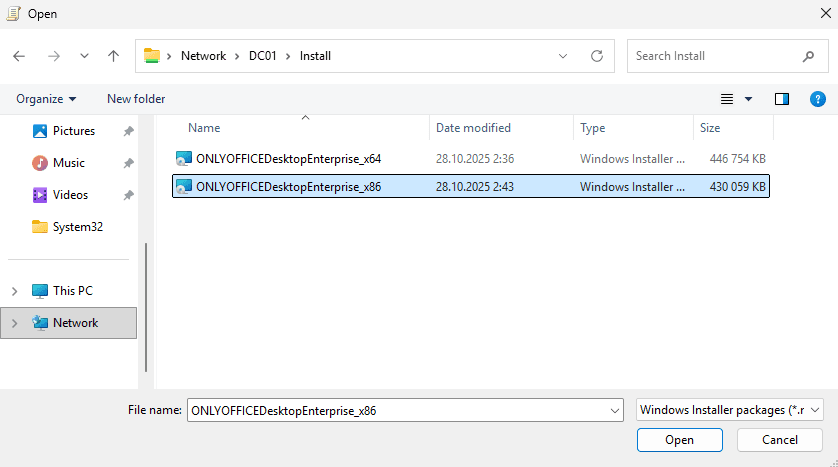Select Install in the address breadcrumb

pyautogui.click(x=315, y=56)
